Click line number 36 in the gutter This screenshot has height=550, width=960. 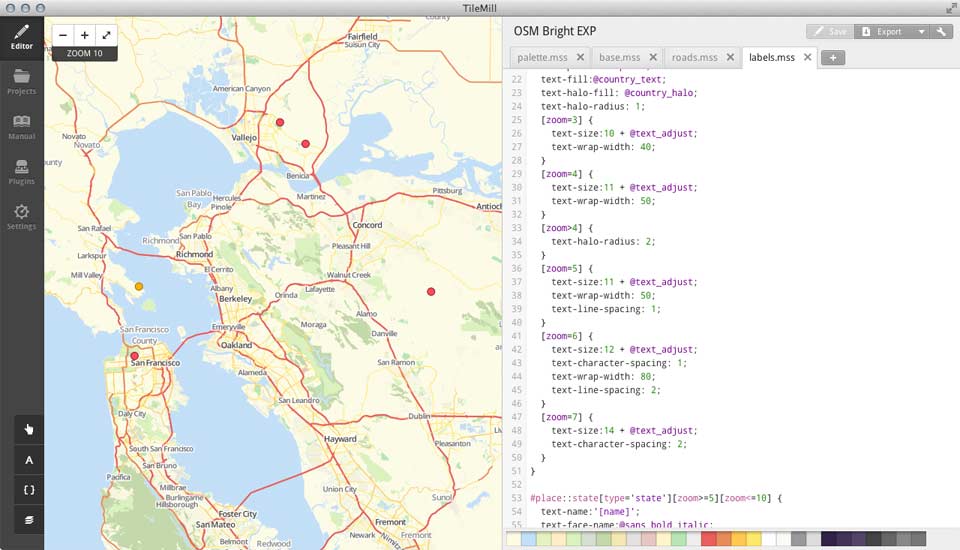pyautogui.click(x=516, y=268)
